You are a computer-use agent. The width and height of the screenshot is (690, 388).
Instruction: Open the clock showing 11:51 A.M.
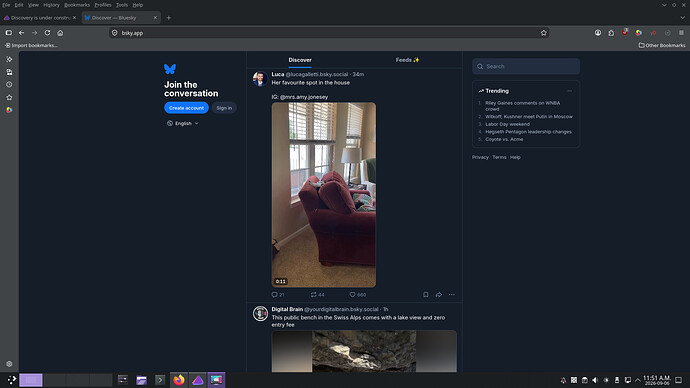coord(657,380)
